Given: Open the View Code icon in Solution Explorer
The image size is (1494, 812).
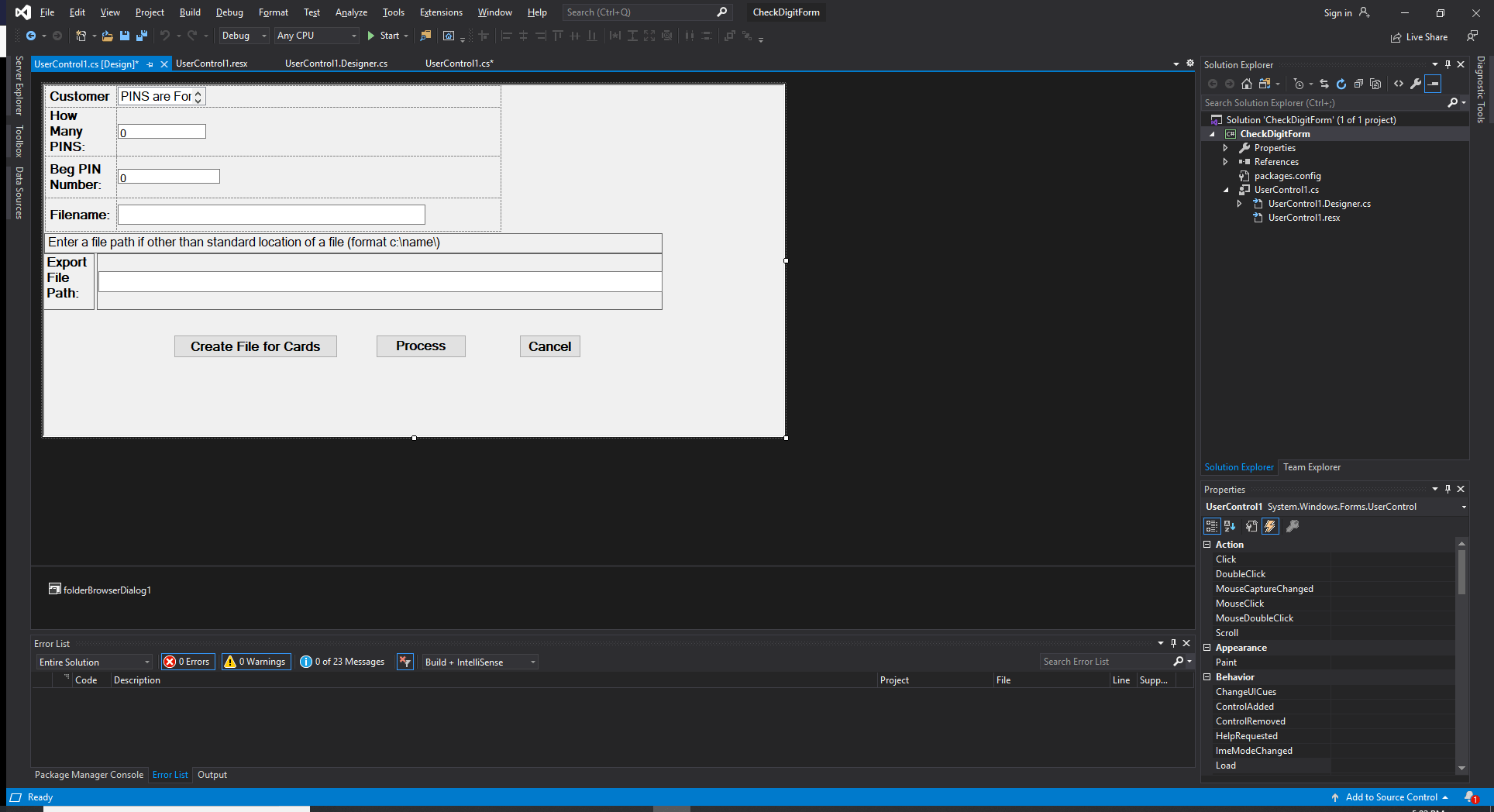Looking at the screenshot, I should [x=1399, y=84].
